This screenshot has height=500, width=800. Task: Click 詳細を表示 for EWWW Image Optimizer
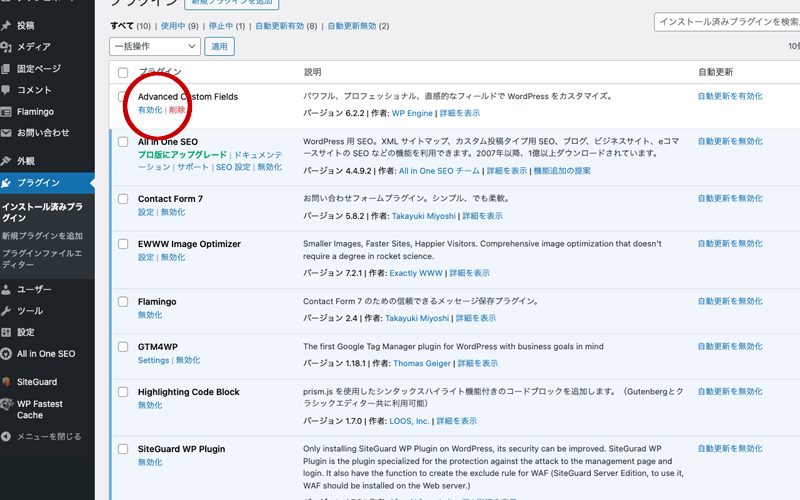[469, 273]
